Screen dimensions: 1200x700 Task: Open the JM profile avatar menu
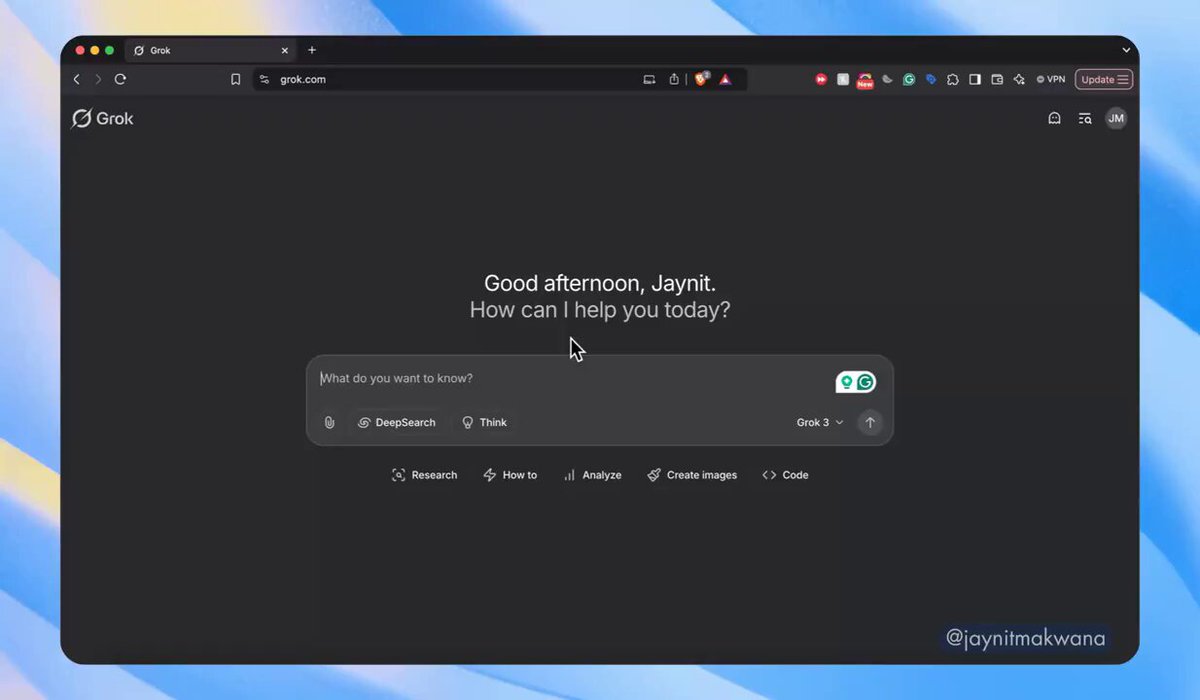pyautogui.click(x=1116, y=118)
